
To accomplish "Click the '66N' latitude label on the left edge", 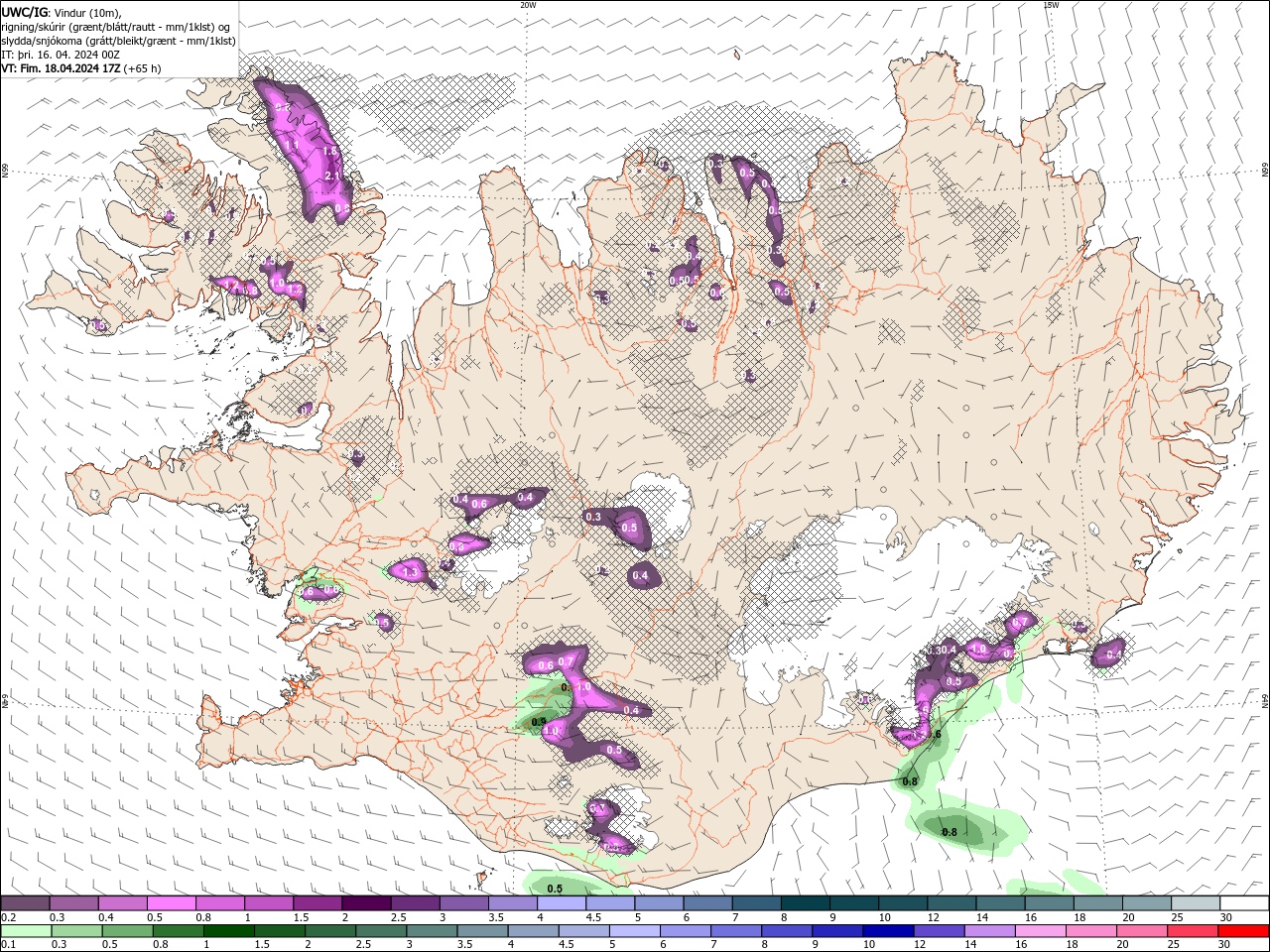I will click(5, 171).
